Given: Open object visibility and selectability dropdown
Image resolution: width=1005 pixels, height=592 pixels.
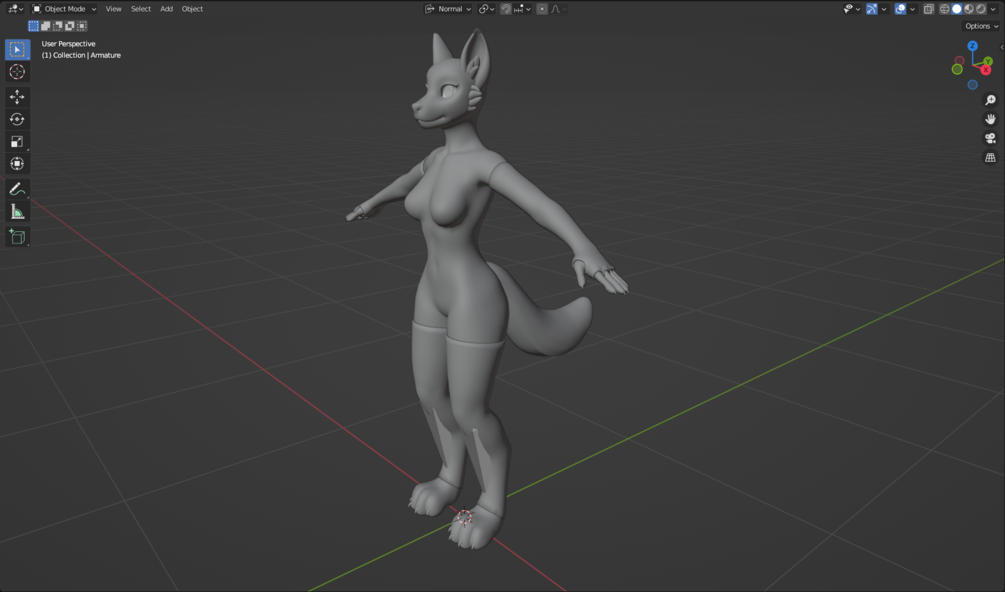Looking at the screenshot, I should [x=852, y=9].
